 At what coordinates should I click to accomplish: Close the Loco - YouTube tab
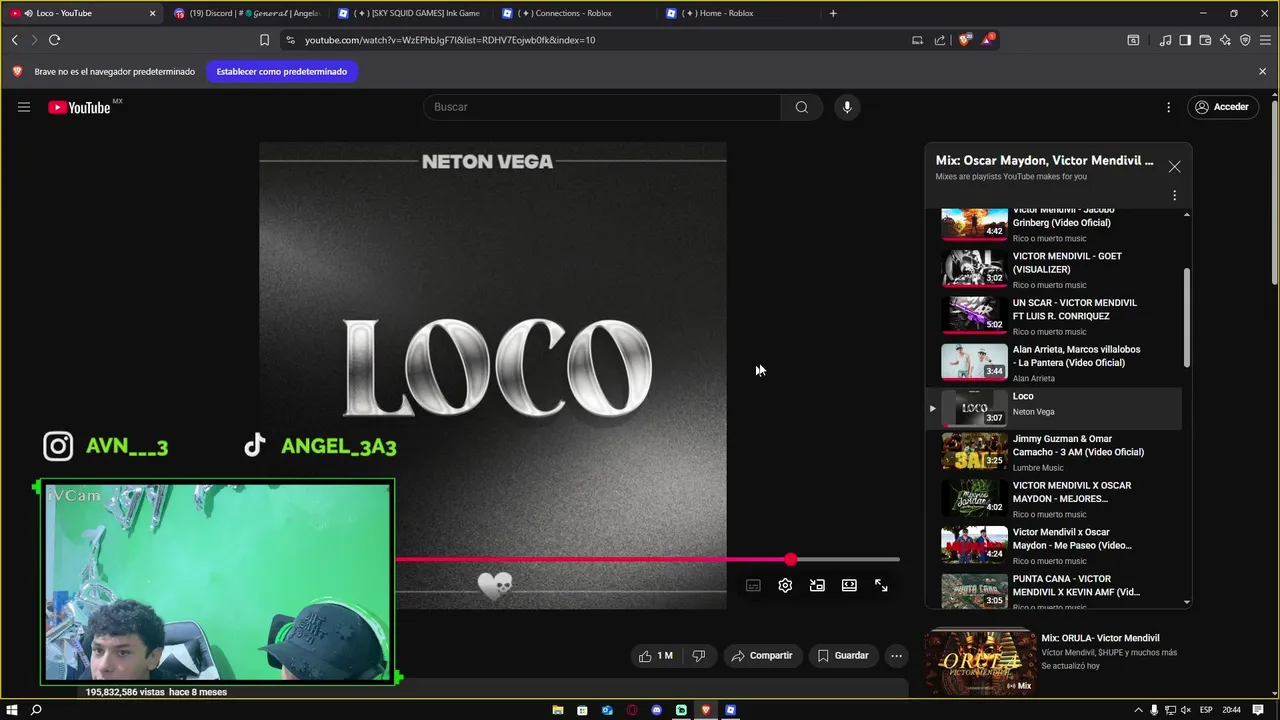point(152,13)
